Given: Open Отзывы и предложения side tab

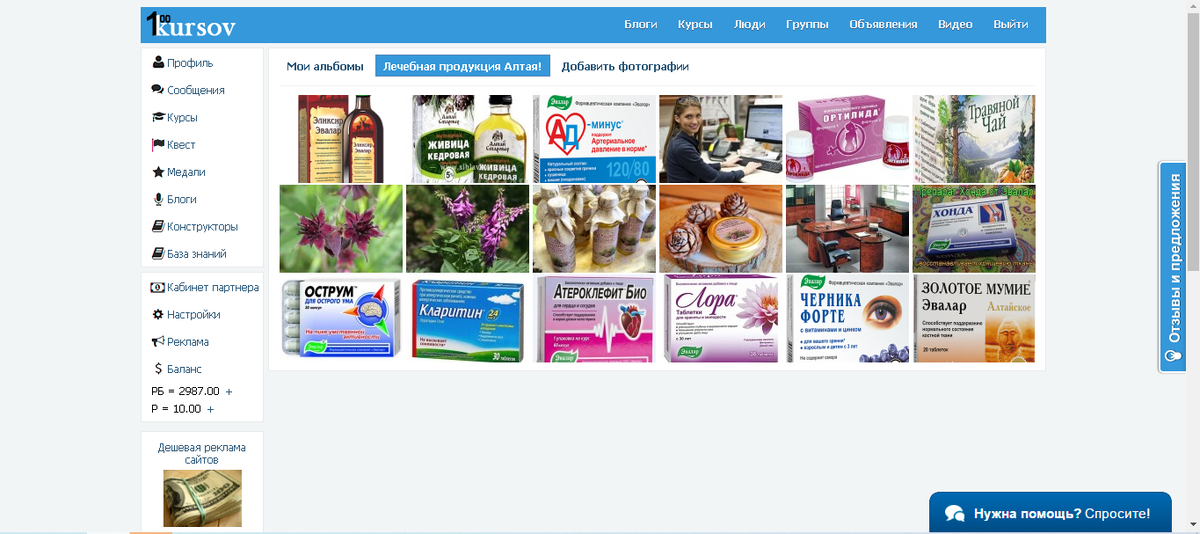Looking at the screenshot, I should (x=1173, y=267).
